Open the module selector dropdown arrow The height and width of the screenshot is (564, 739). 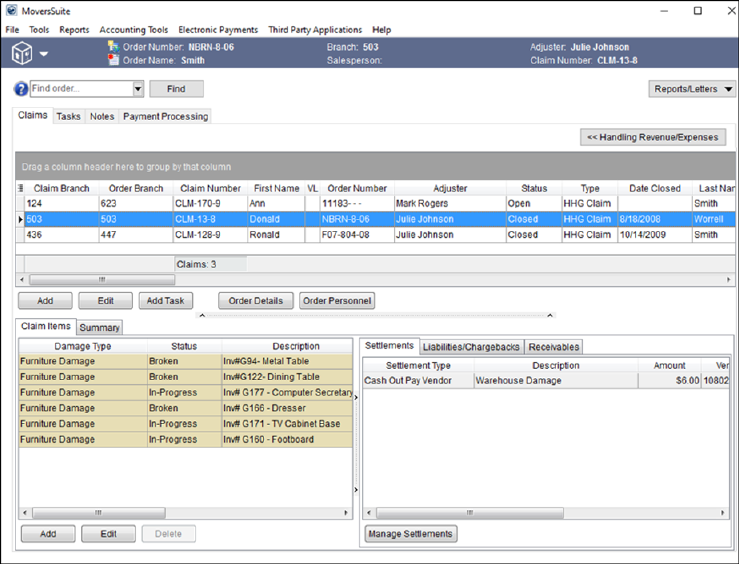(44, 54)
